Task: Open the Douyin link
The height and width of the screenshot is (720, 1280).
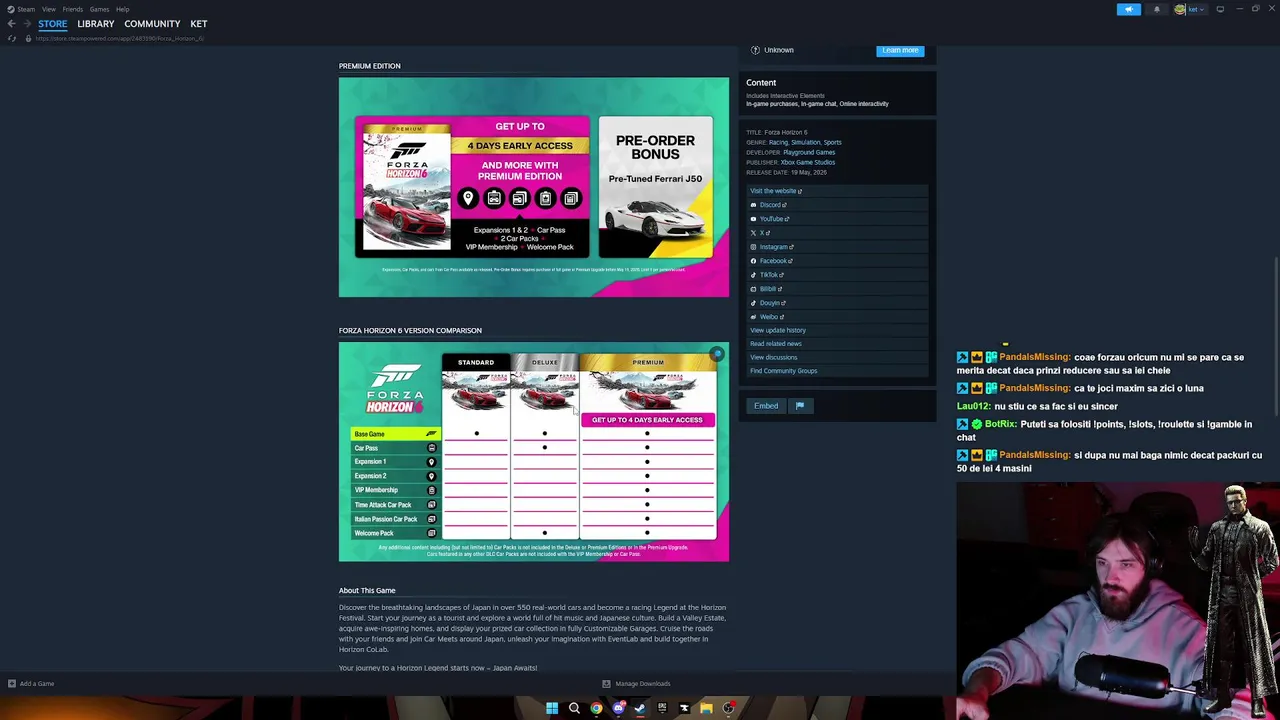Action: (768, 302)
